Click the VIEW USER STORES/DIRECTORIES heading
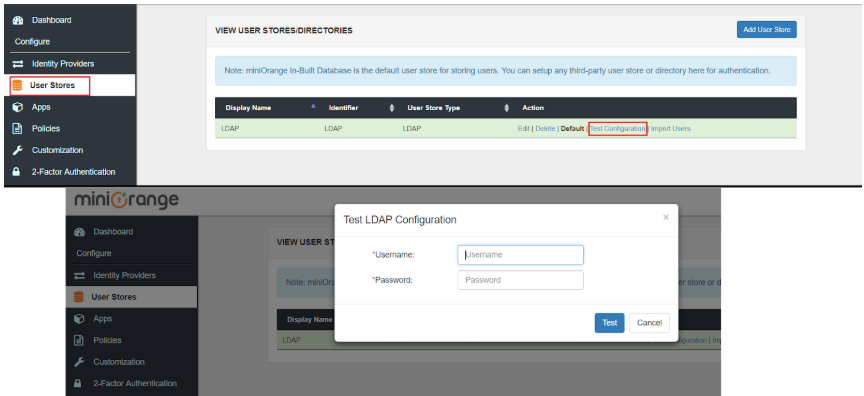 pyautogui.click(x=284, y=31)
